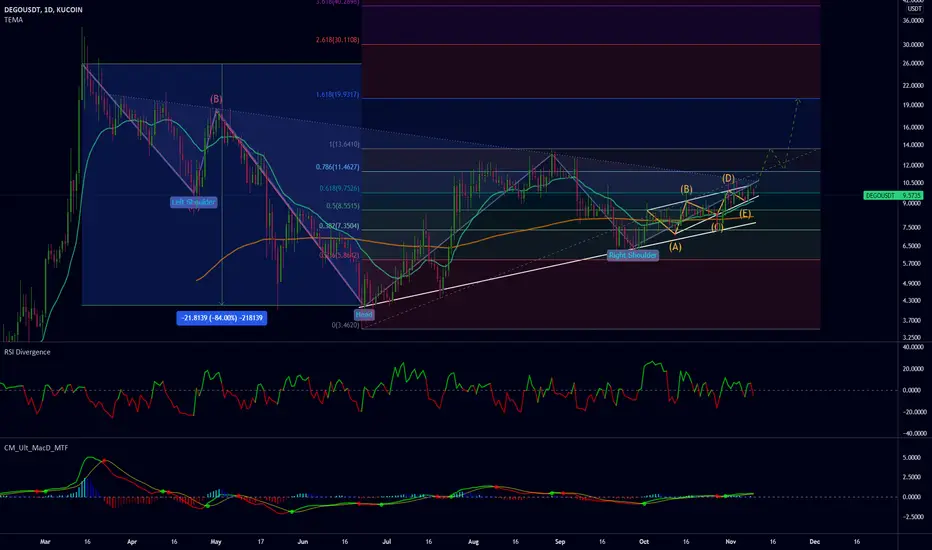This screenshot has height=550, width=932.
Task: Click the USDT currency label on price axis
Action: [x=914, y=9]
